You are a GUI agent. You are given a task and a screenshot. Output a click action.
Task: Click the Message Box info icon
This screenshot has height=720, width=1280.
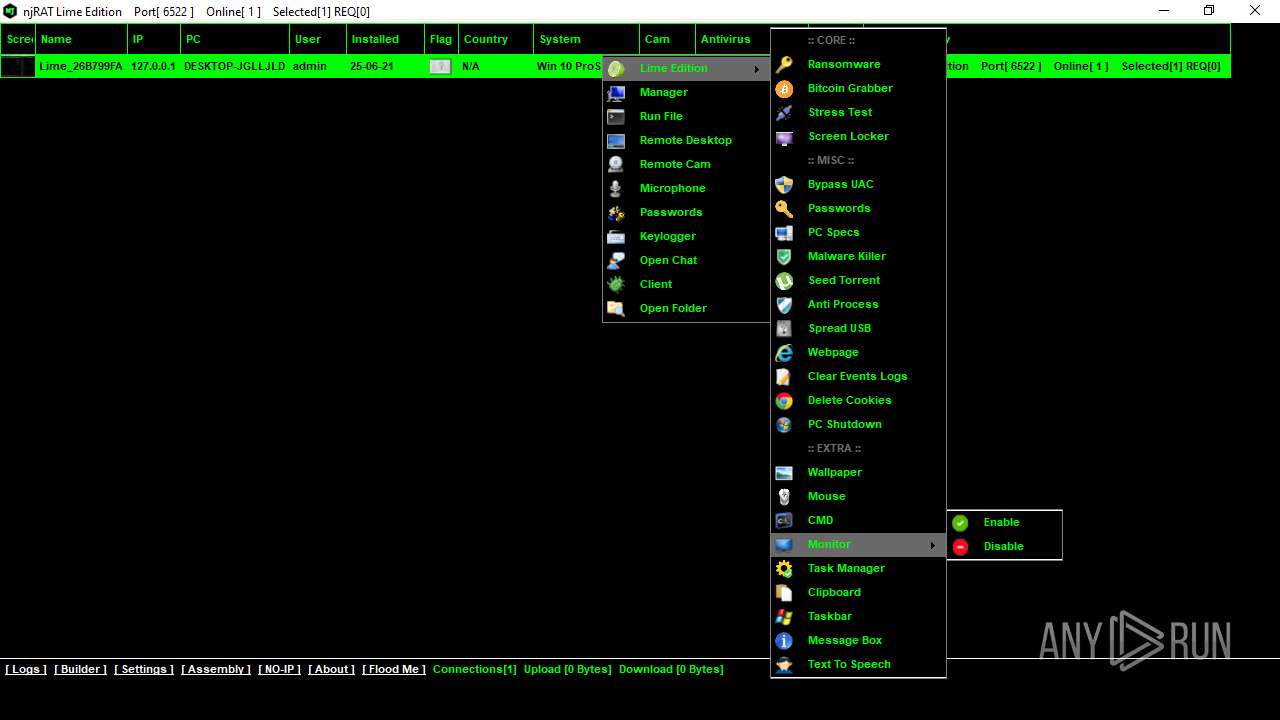(785, 640)
